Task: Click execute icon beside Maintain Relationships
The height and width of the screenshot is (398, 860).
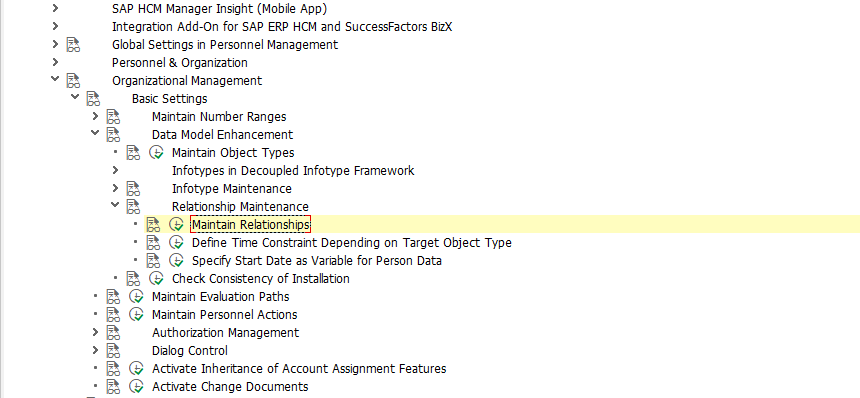Action: (x=176, y=225)
